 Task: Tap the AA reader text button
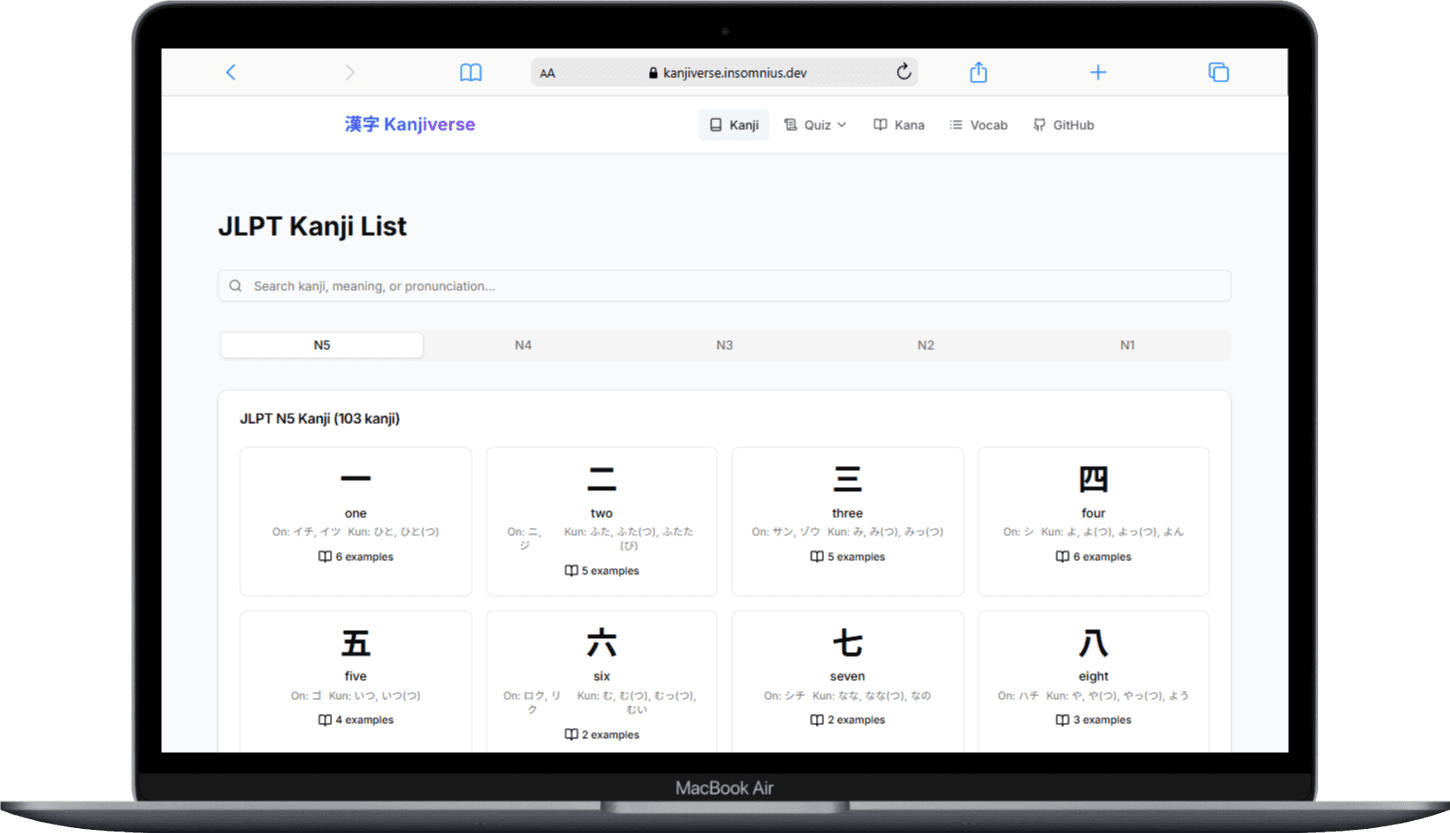[548, 73]
